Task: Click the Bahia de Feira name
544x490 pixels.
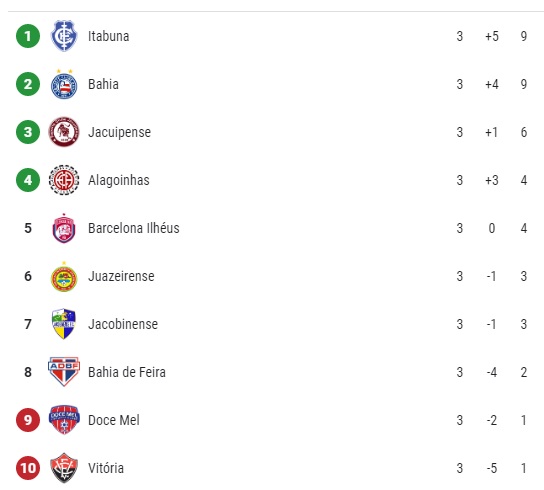Action: (x=127, y=372)
